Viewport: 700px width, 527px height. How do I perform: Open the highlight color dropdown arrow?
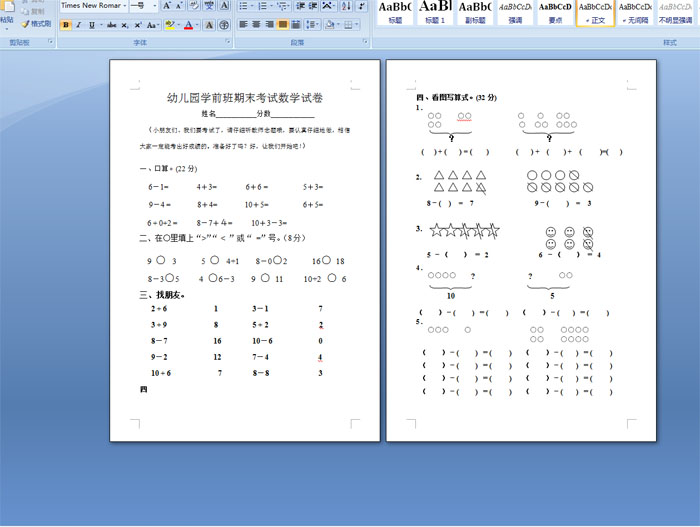point(178,25)
